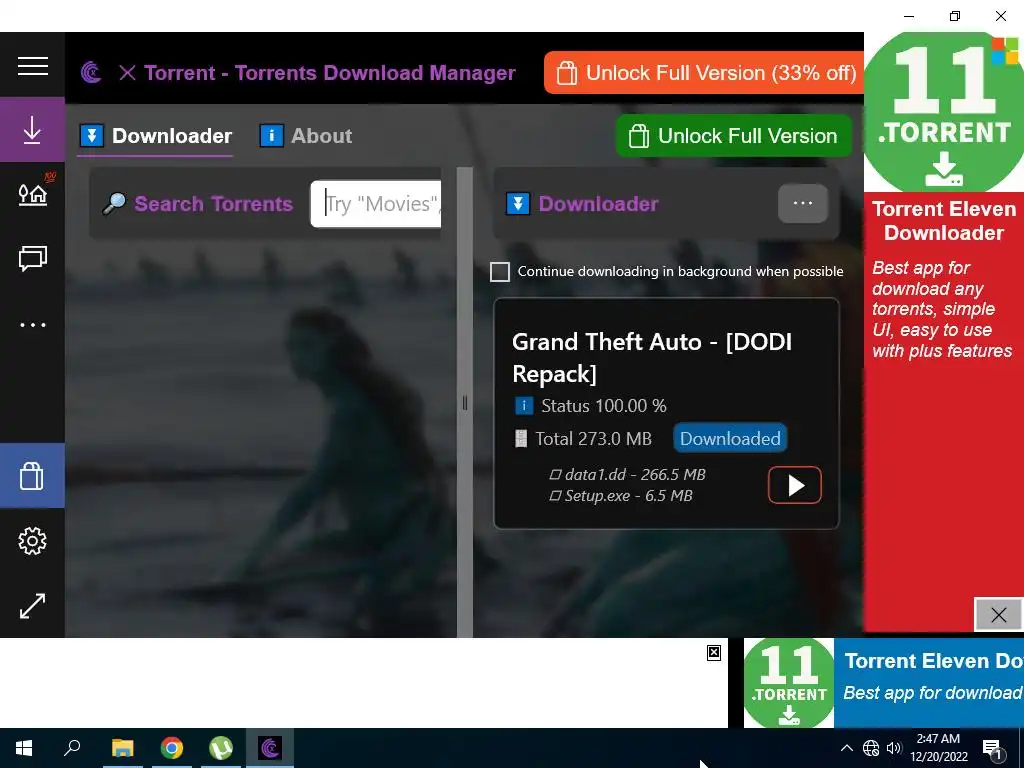This screenshot has width=1024, height=768.
Task: Click the Search Torrents magnifier icon
Action: click(x=114, y=204)
